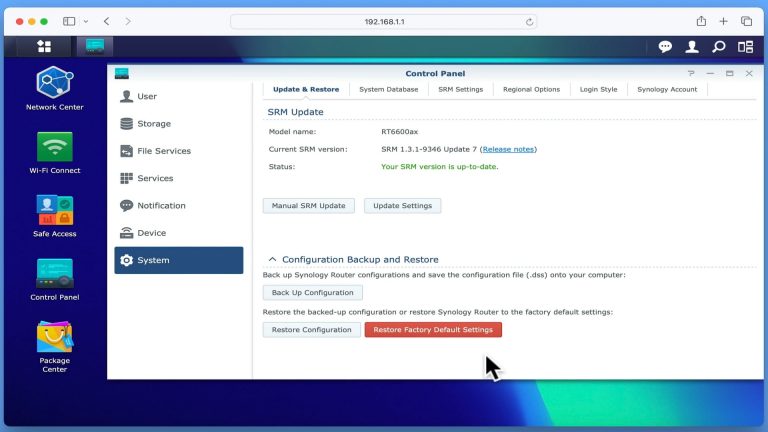
Task: Reload the page in Safari
Action: pos(529,22)
